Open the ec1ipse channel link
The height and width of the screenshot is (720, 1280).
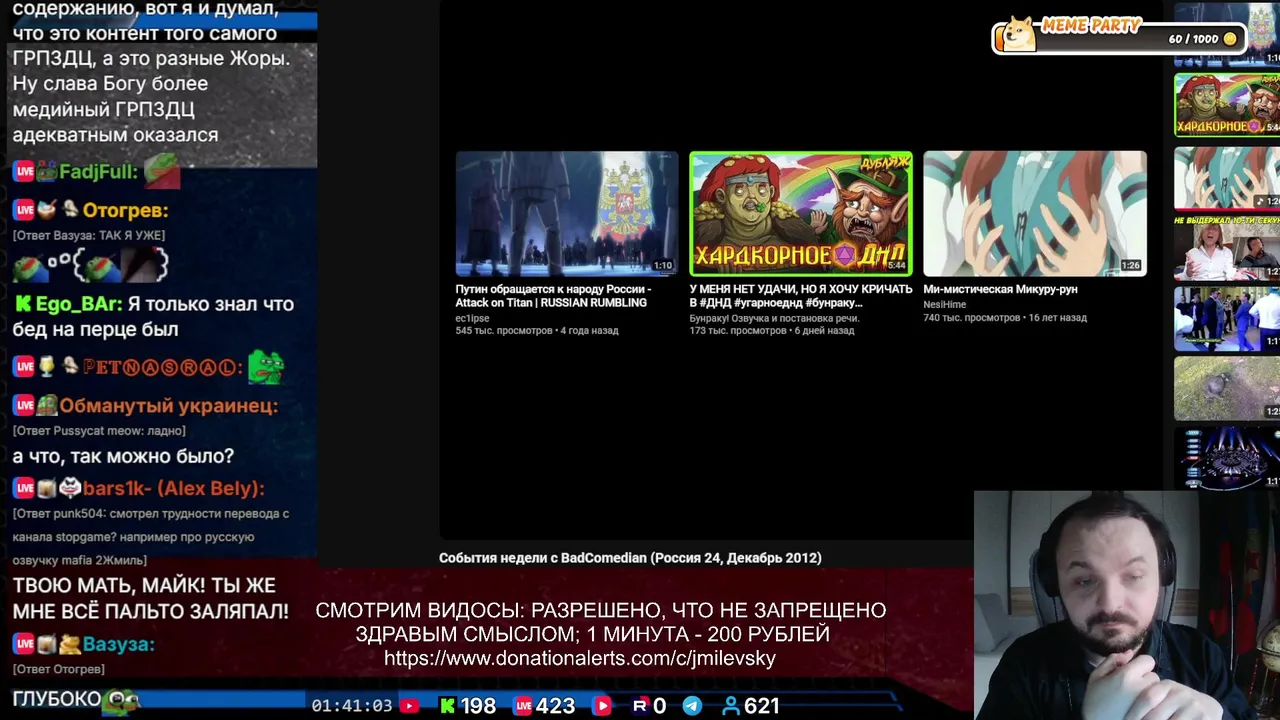pos(473,318)
